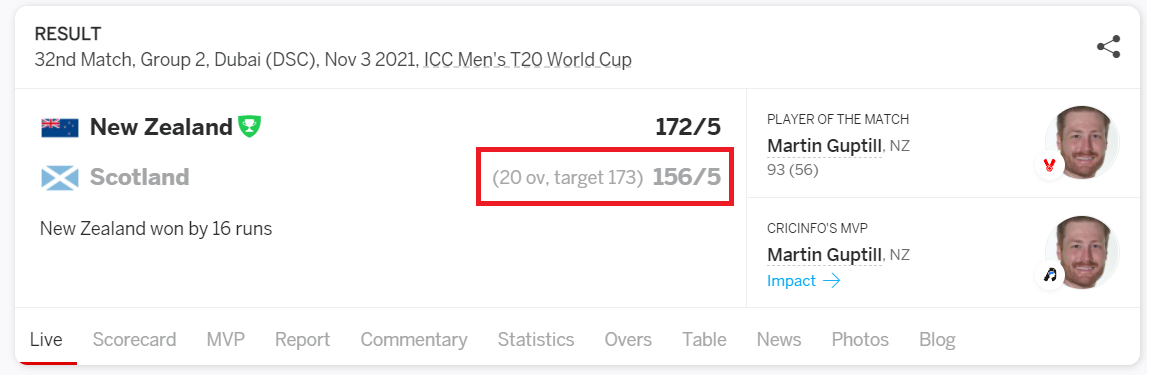Click the New Zealand flag icon
Image resolution: width=1149 pixels, height=378 pixels.
pyautogui.click(x=59, y=127)
